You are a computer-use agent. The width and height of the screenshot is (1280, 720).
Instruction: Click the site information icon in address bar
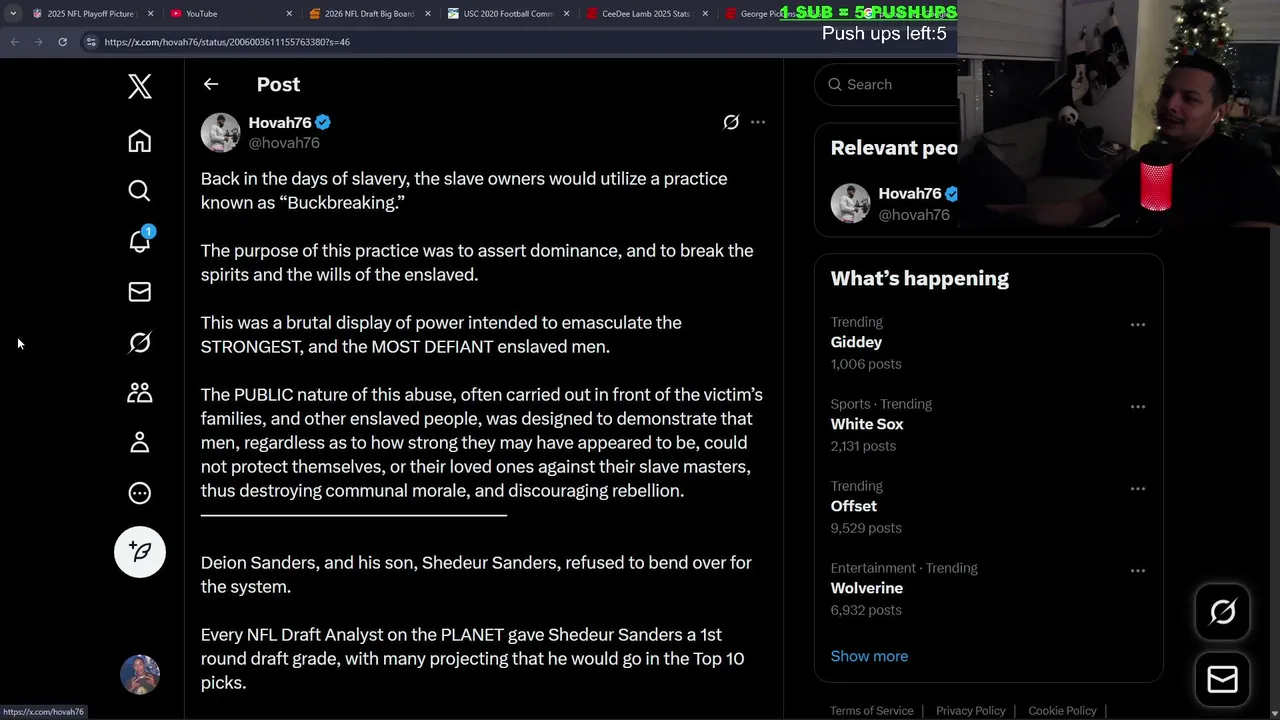91,42
